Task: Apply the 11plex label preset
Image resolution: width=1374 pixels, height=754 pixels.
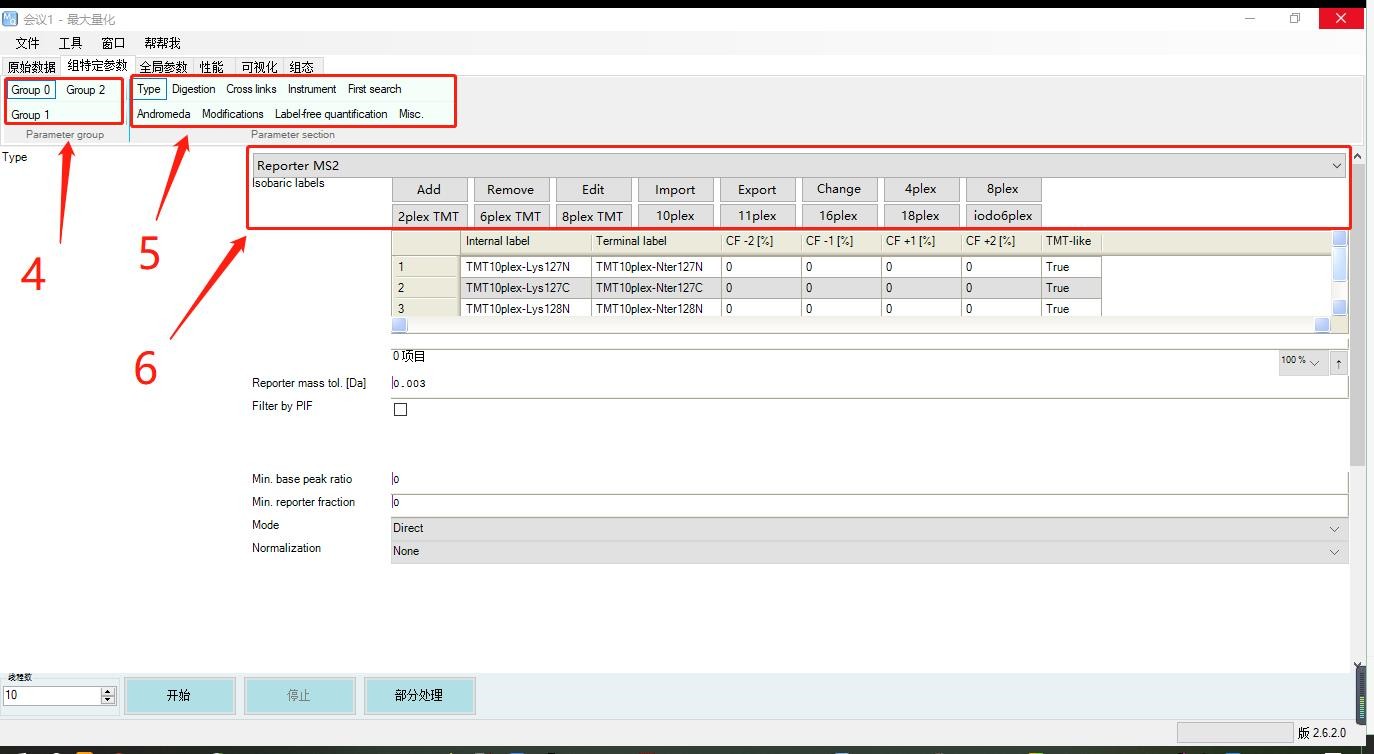Action: point(757,215)
